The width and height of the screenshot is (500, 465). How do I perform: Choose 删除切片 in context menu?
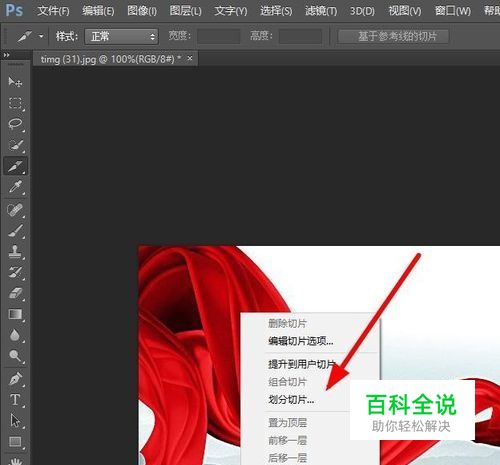(287, 323)
